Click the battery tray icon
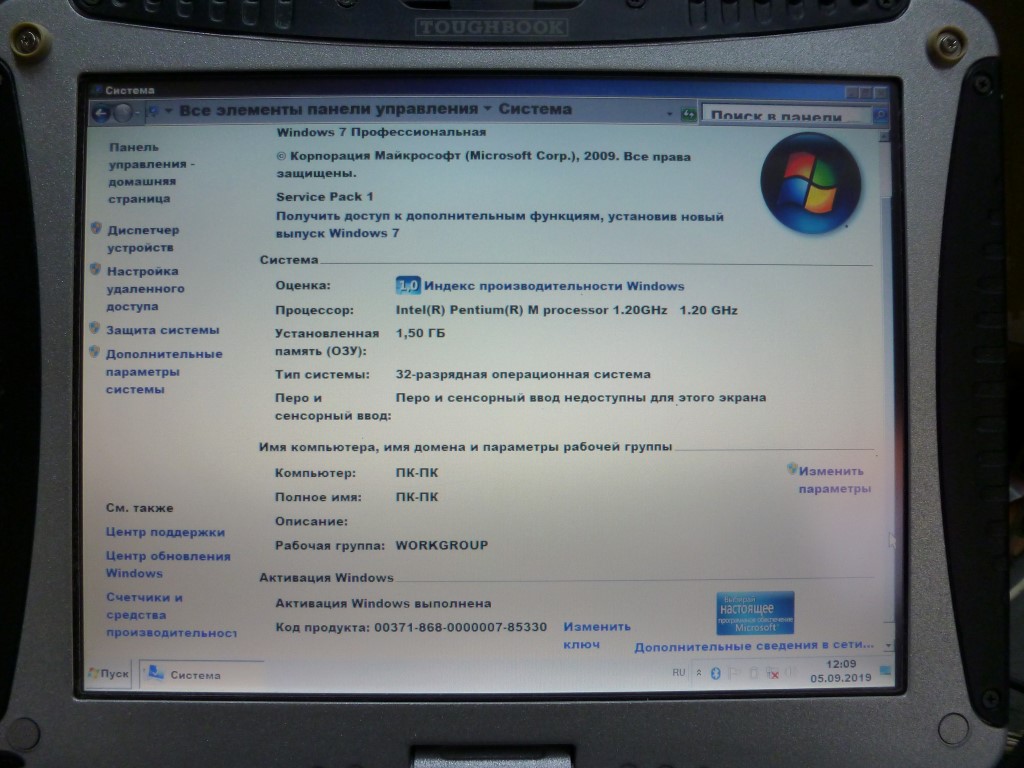 [753, 673]
